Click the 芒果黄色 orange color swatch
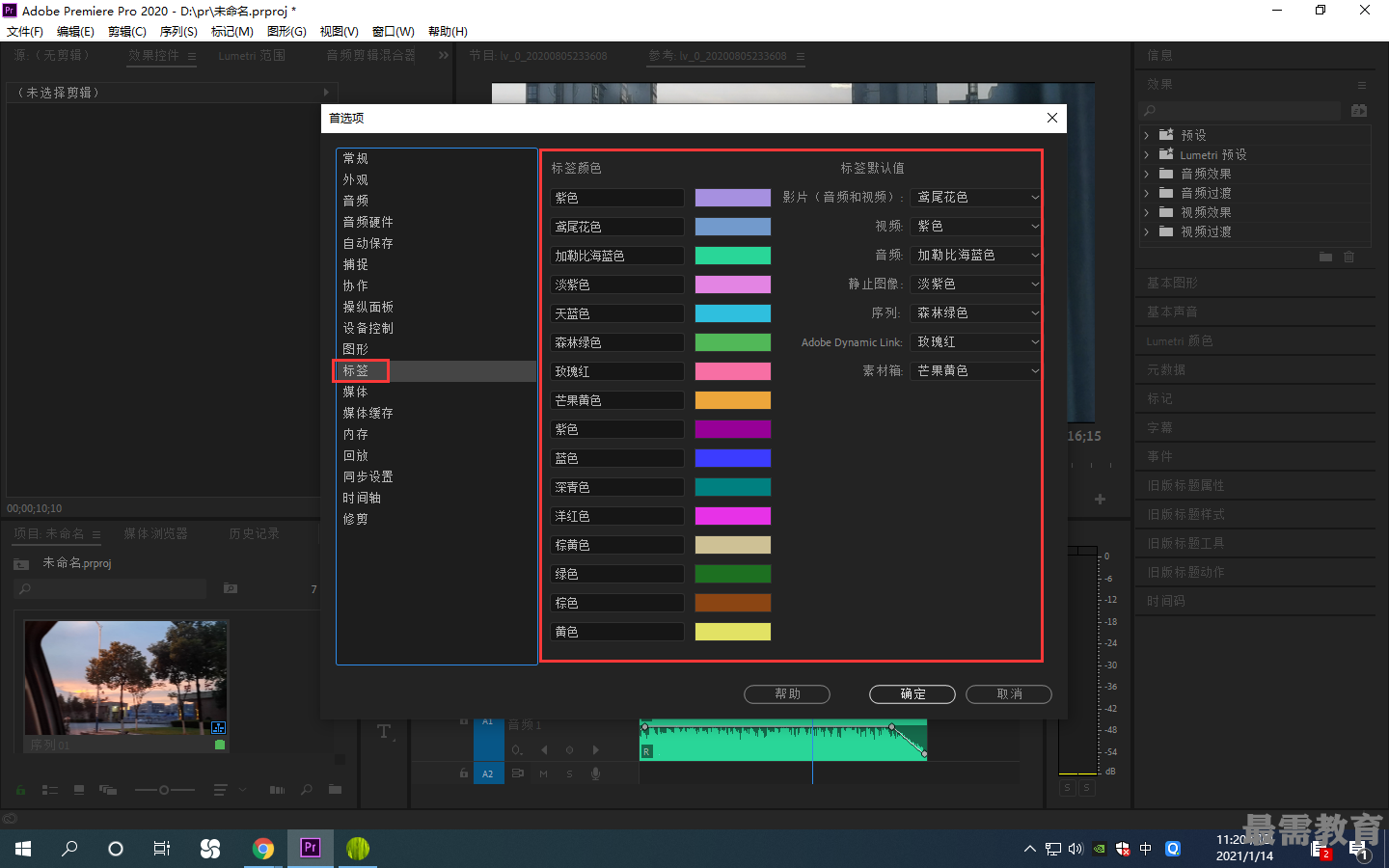The height and width of the screenshot is (868, 1389). (733, 400)
